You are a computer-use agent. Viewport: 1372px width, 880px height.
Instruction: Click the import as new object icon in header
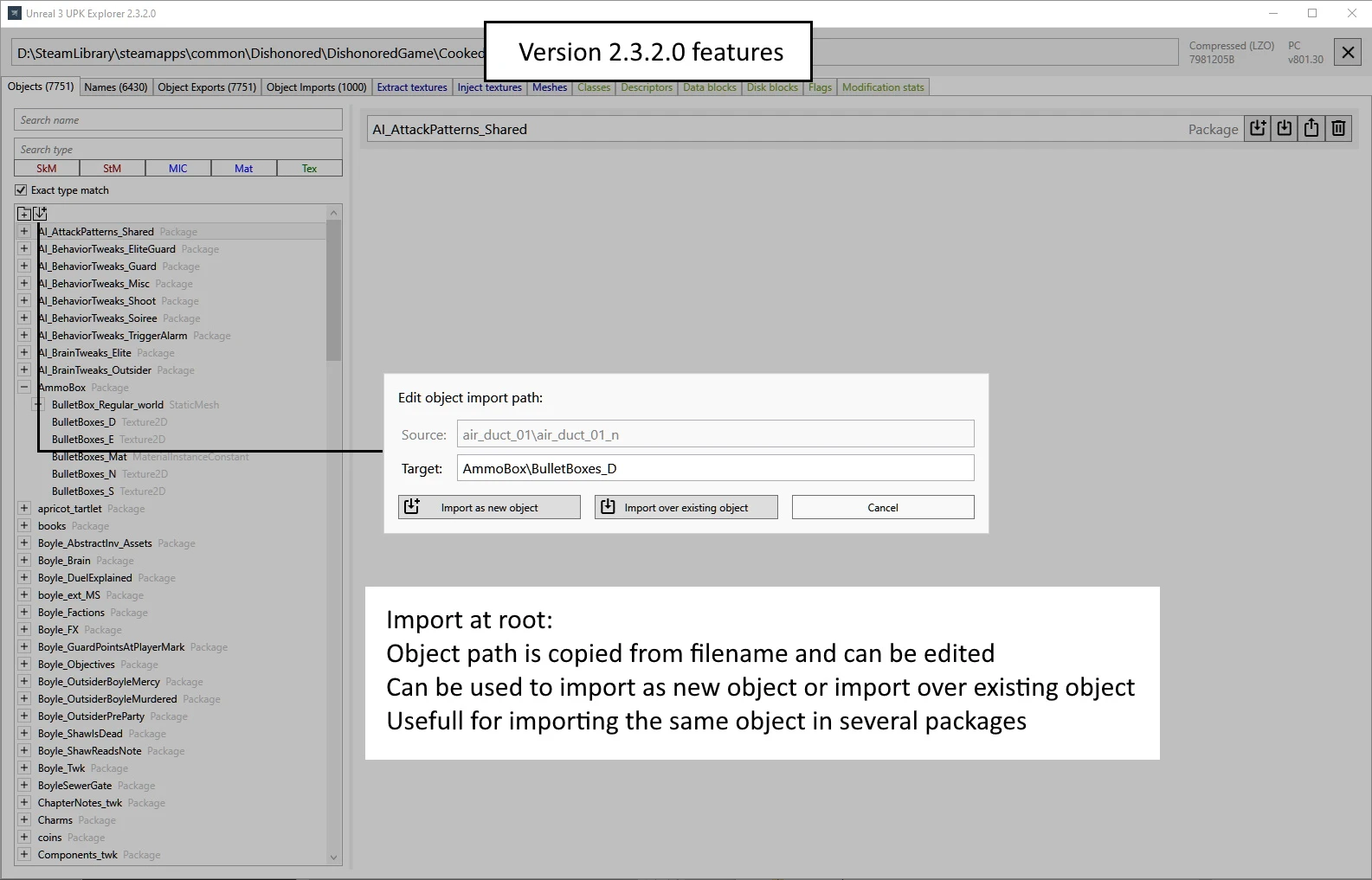[1258, 129]
